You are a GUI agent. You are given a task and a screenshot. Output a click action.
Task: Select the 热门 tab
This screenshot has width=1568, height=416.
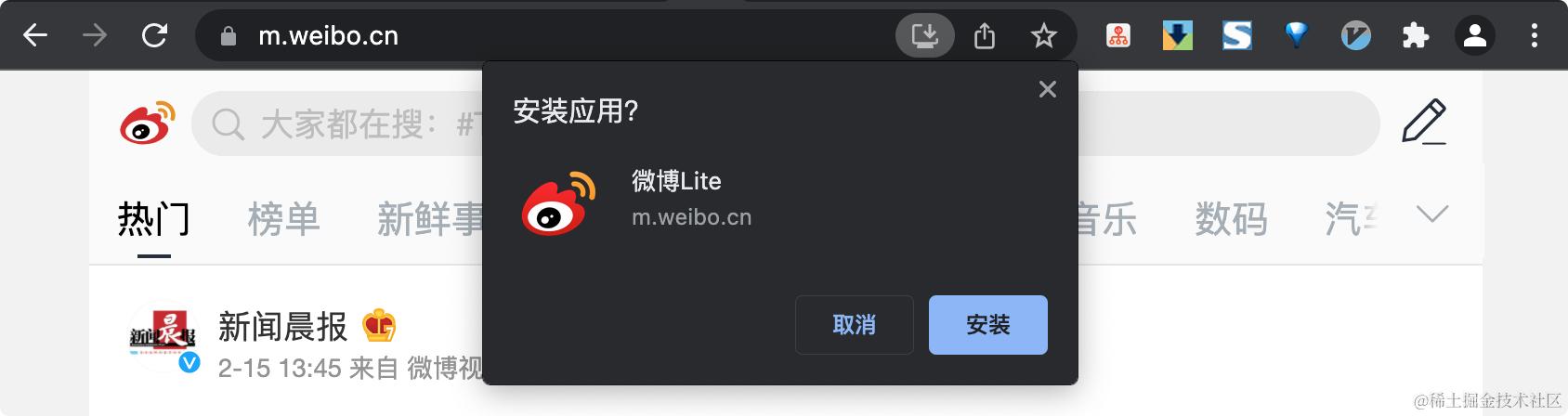154,219
